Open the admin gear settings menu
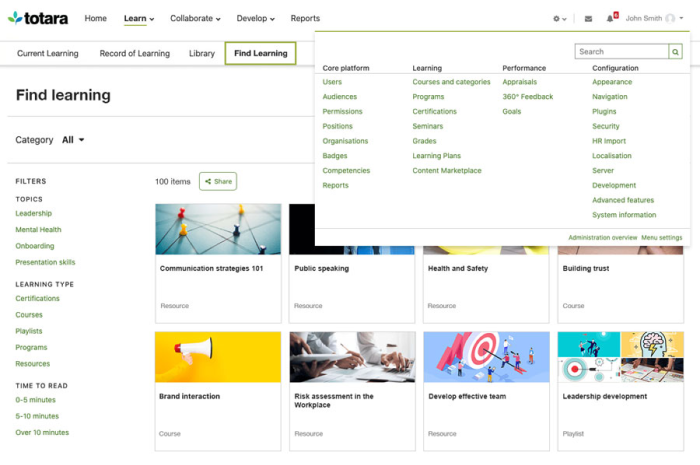The height and width of the screenshot is (465, 700). (559, 19)
